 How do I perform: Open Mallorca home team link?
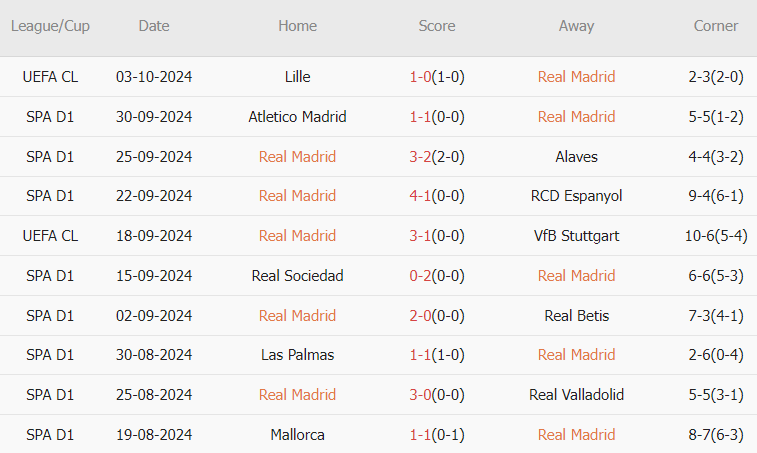tap(297, 435)
